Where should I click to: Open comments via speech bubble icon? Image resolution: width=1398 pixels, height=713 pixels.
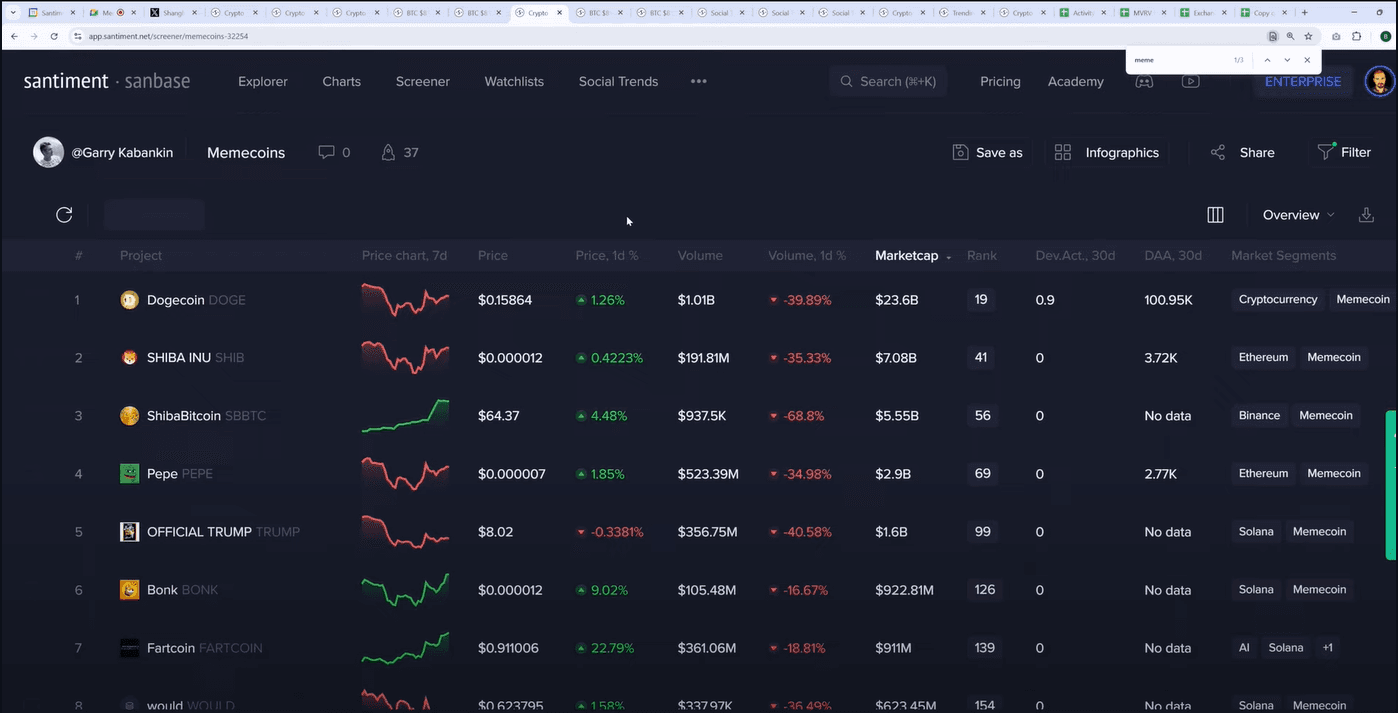[326, 153]
